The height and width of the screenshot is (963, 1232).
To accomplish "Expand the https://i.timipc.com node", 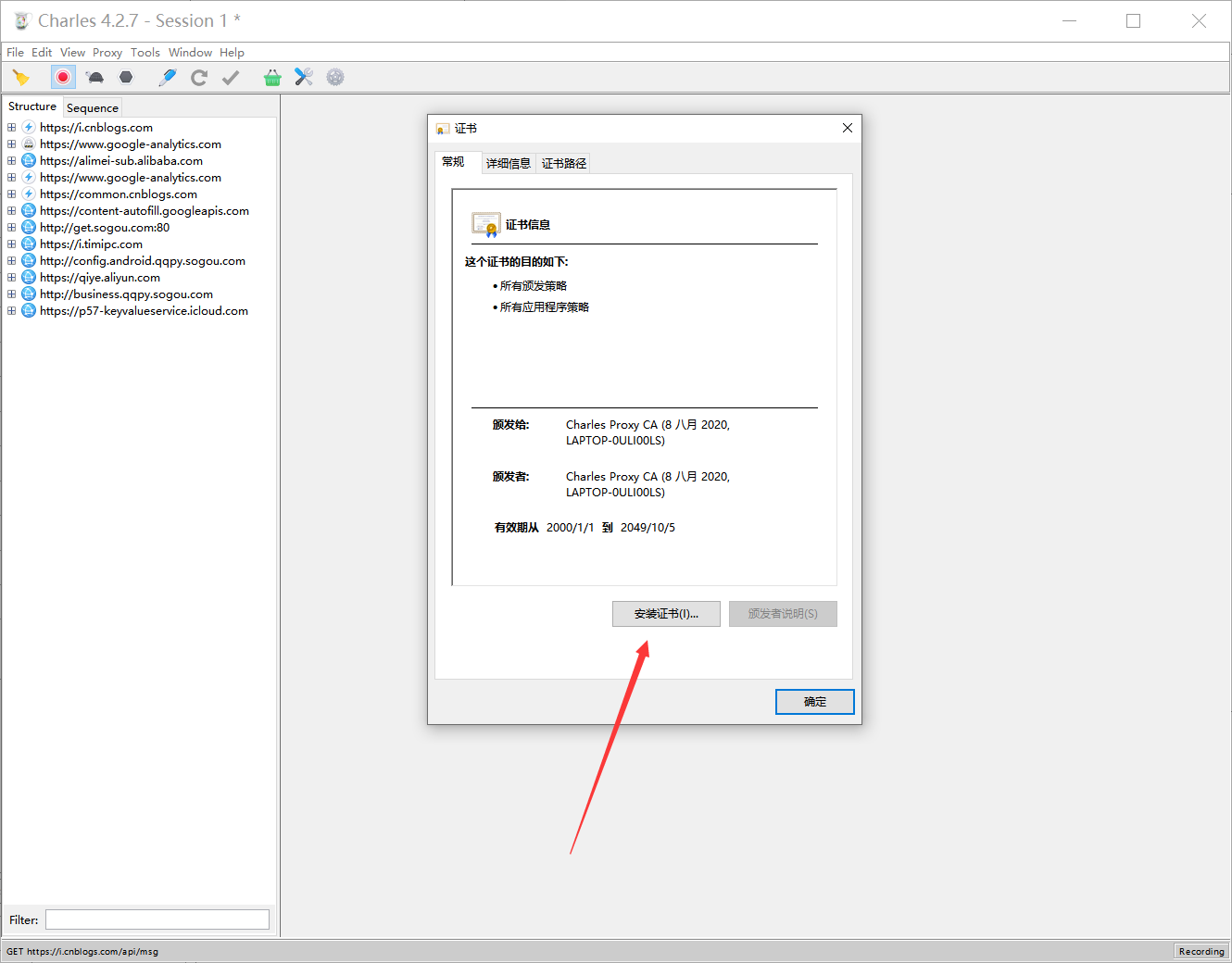I will point(11,244).
